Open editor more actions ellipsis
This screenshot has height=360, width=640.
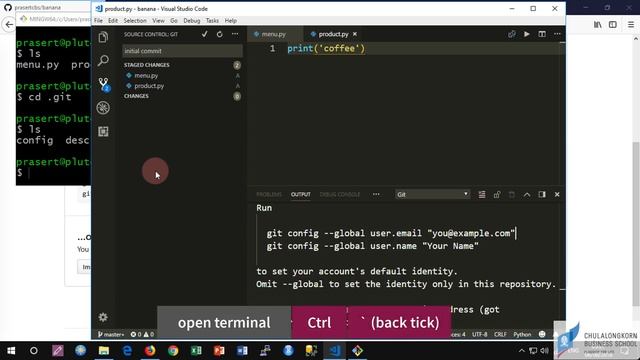[x=557, y=34]
